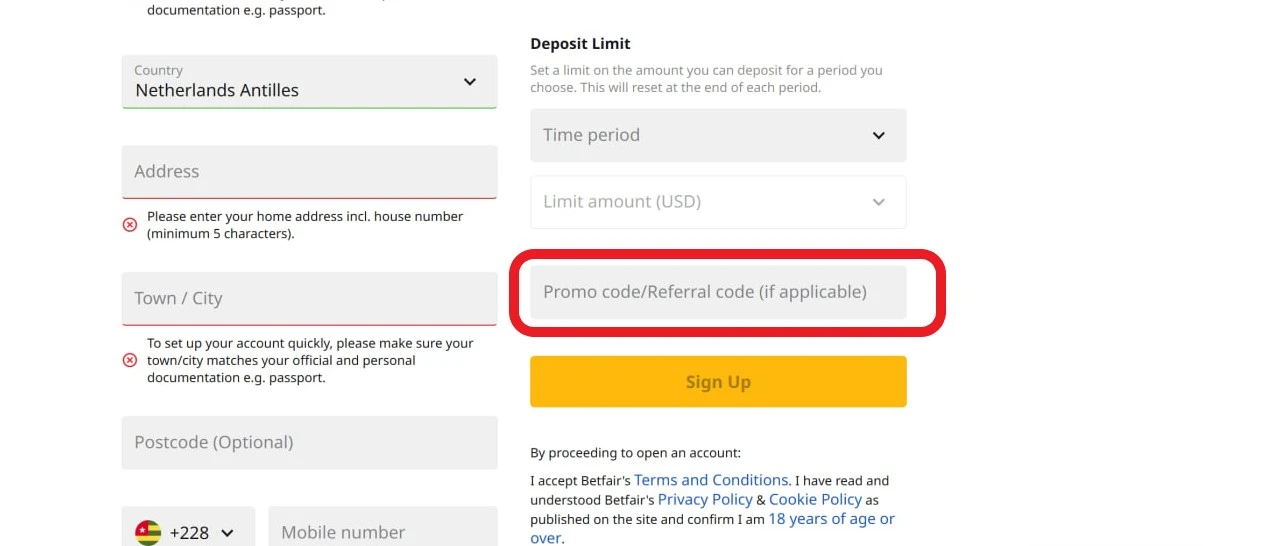Click the Postcode (Optional) field
Screen dimensions: 1270x546
click(x=309, y=442)
